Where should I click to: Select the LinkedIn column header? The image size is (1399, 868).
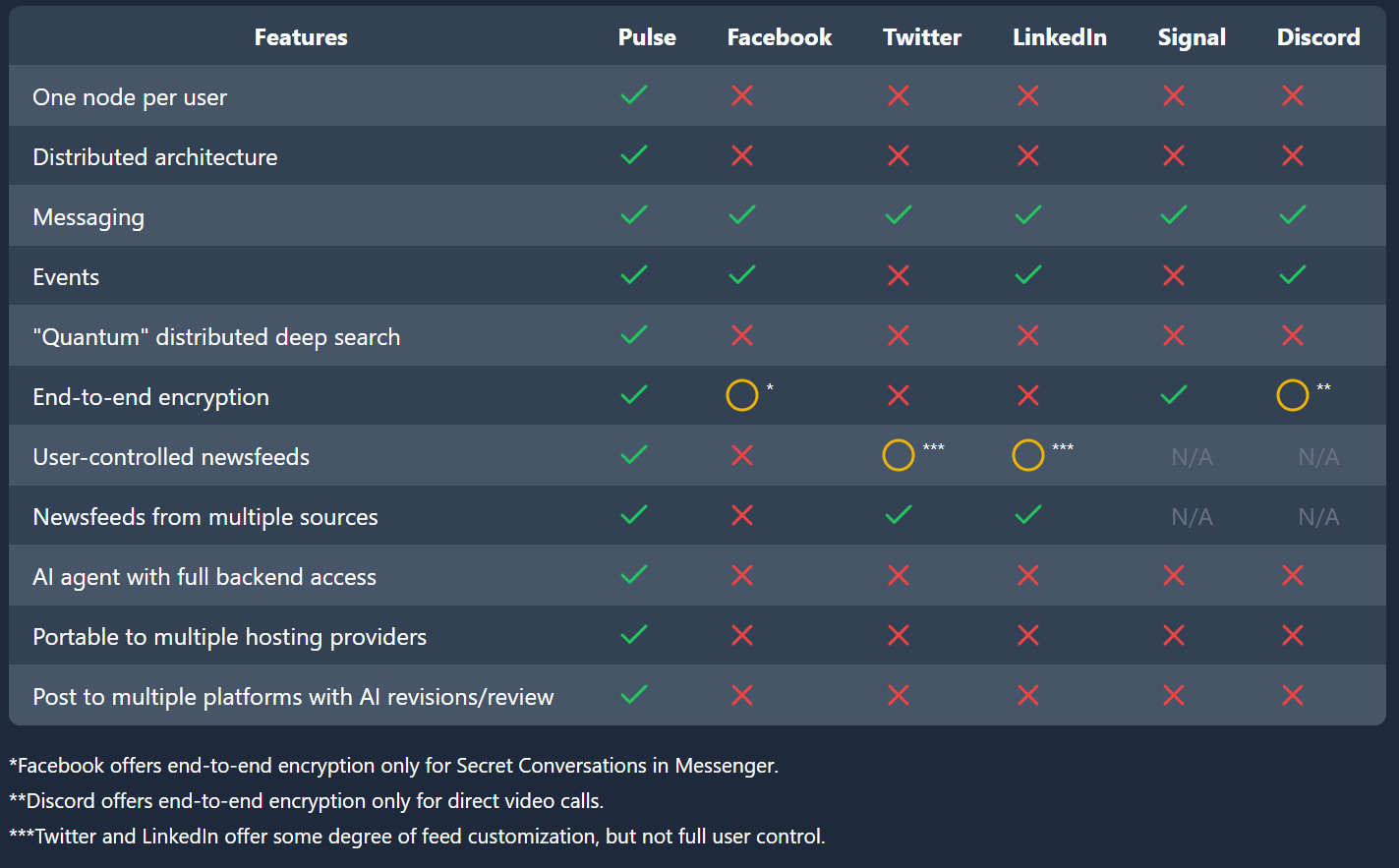pos(1060,37)
